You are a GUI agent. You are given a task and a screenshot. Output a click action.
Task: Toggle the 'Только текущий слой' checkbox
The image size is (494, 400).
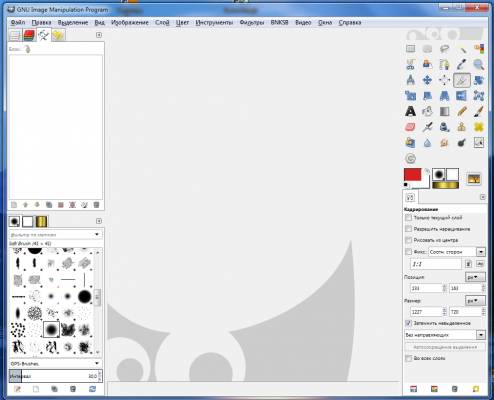[x=408, y=218]
